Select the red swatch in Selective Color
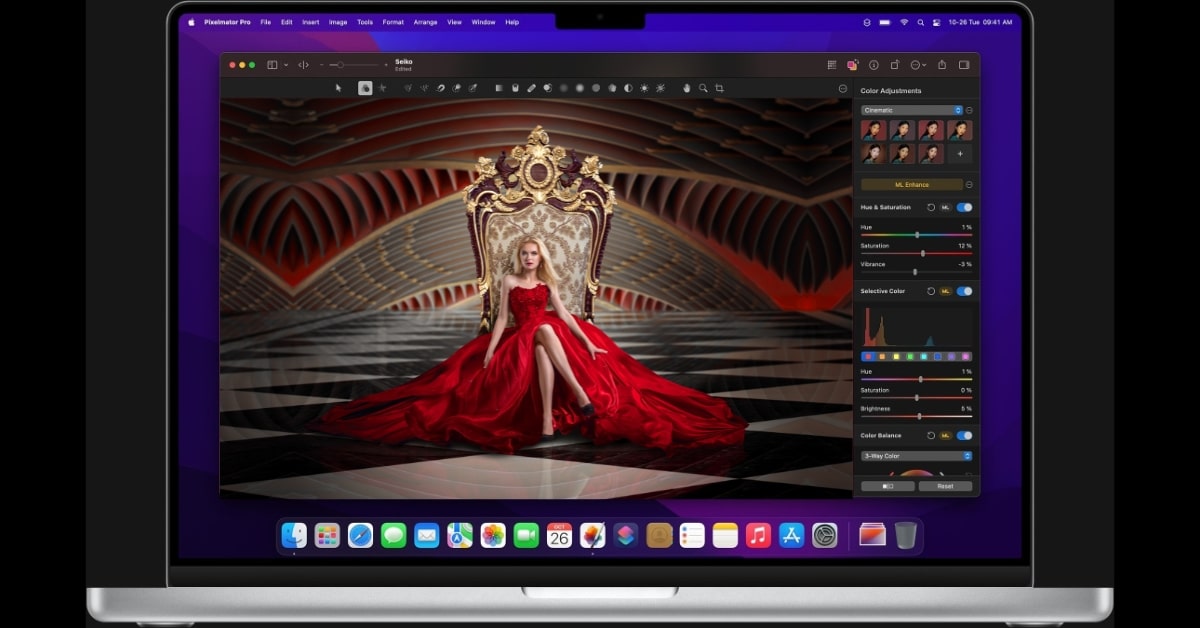The image size is (1200, 628). click(x=868, y=357)
